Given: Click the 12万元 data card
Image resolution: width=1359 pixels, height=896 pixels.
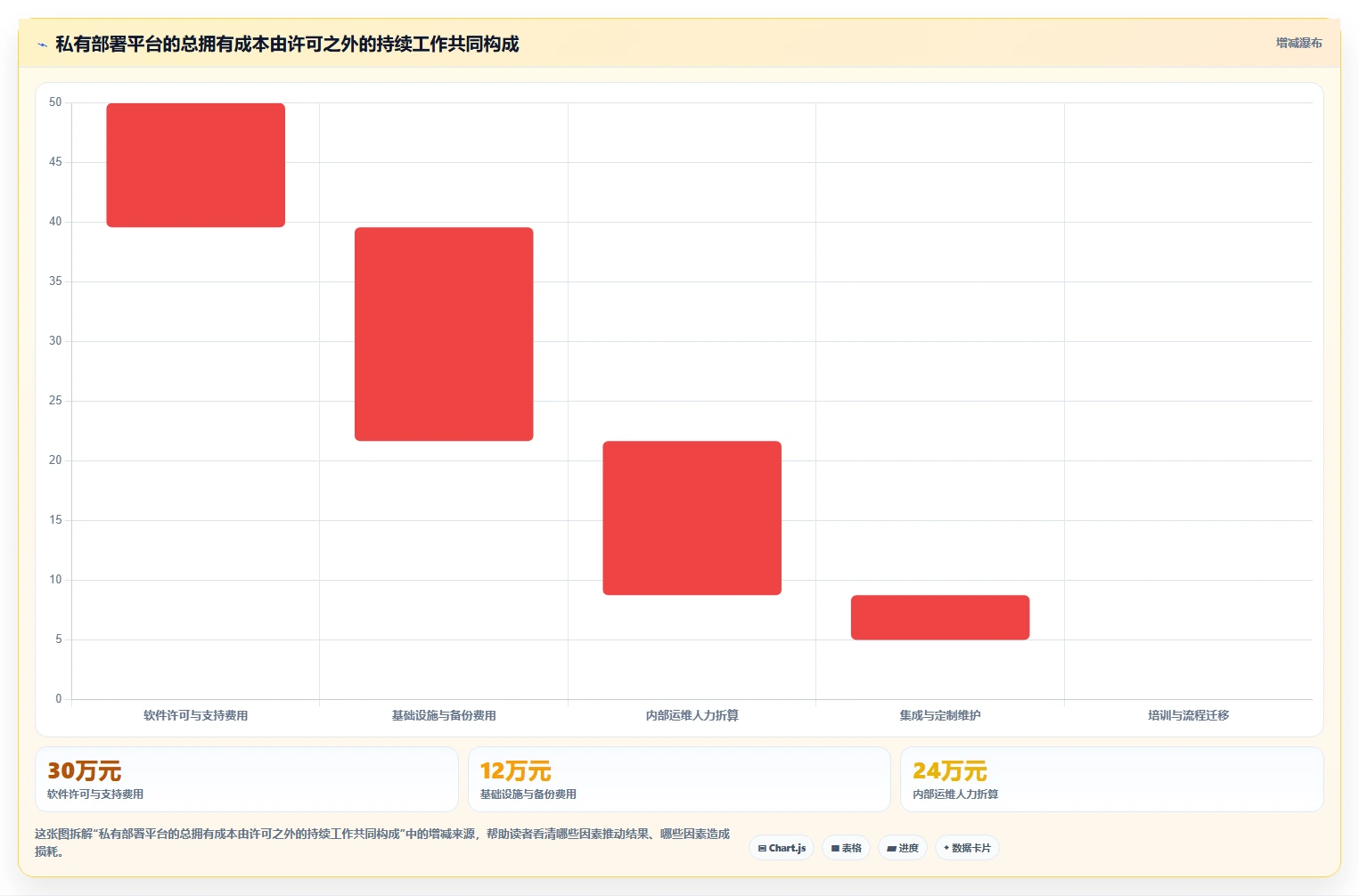Looking at the screenshot, I should pyautogui.click(x=679, y=779).
